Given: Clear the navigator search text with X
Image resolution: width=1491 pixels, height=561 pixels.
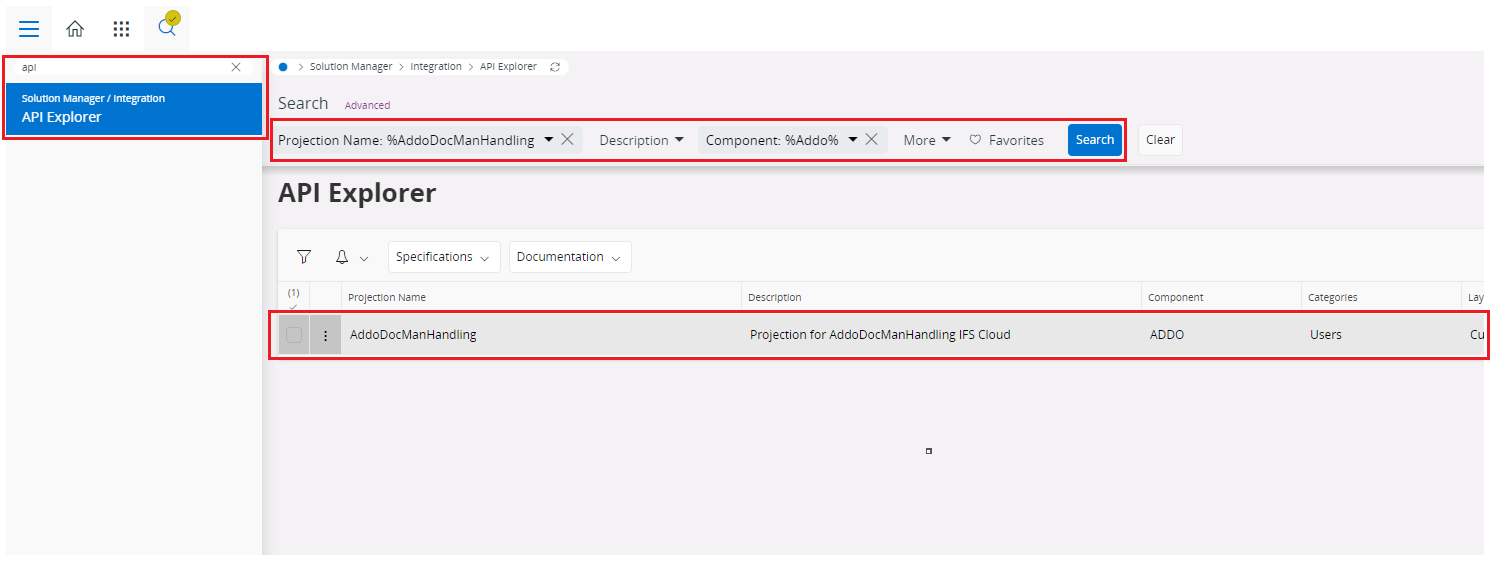Looking at the screenshot, I should point(236,67).
